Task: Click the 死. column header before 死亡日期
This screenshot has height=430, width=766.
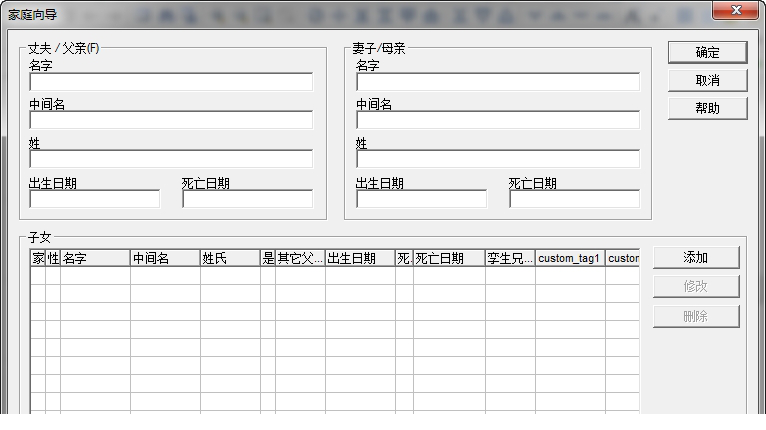Action: point(404,258)
